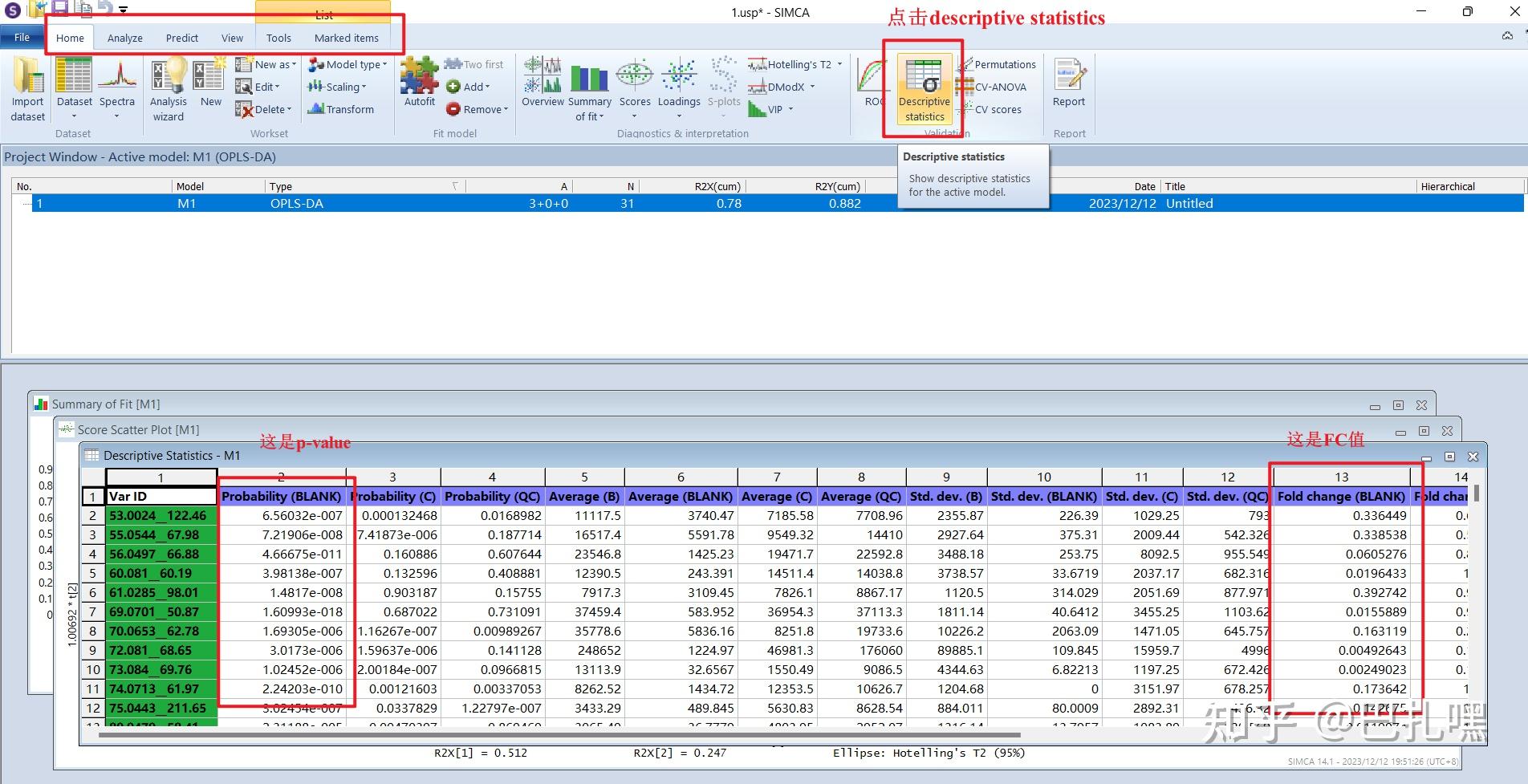Screen dimensions: 1528x784
Task: Click the horizontal scrollbar in Descriptive Statistics
Action: pyautogui.click(x=562, y=734)
